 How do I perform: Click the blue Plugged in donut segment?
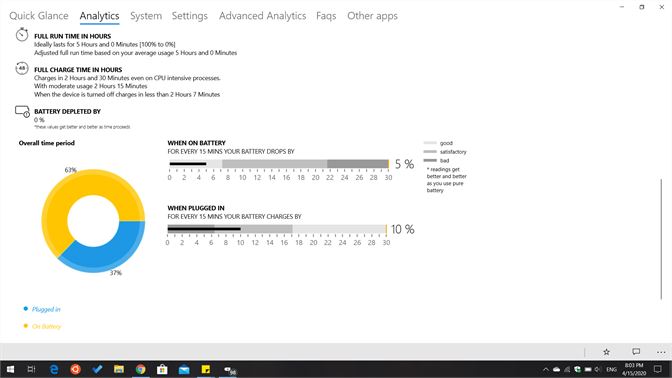pos(112,249)
